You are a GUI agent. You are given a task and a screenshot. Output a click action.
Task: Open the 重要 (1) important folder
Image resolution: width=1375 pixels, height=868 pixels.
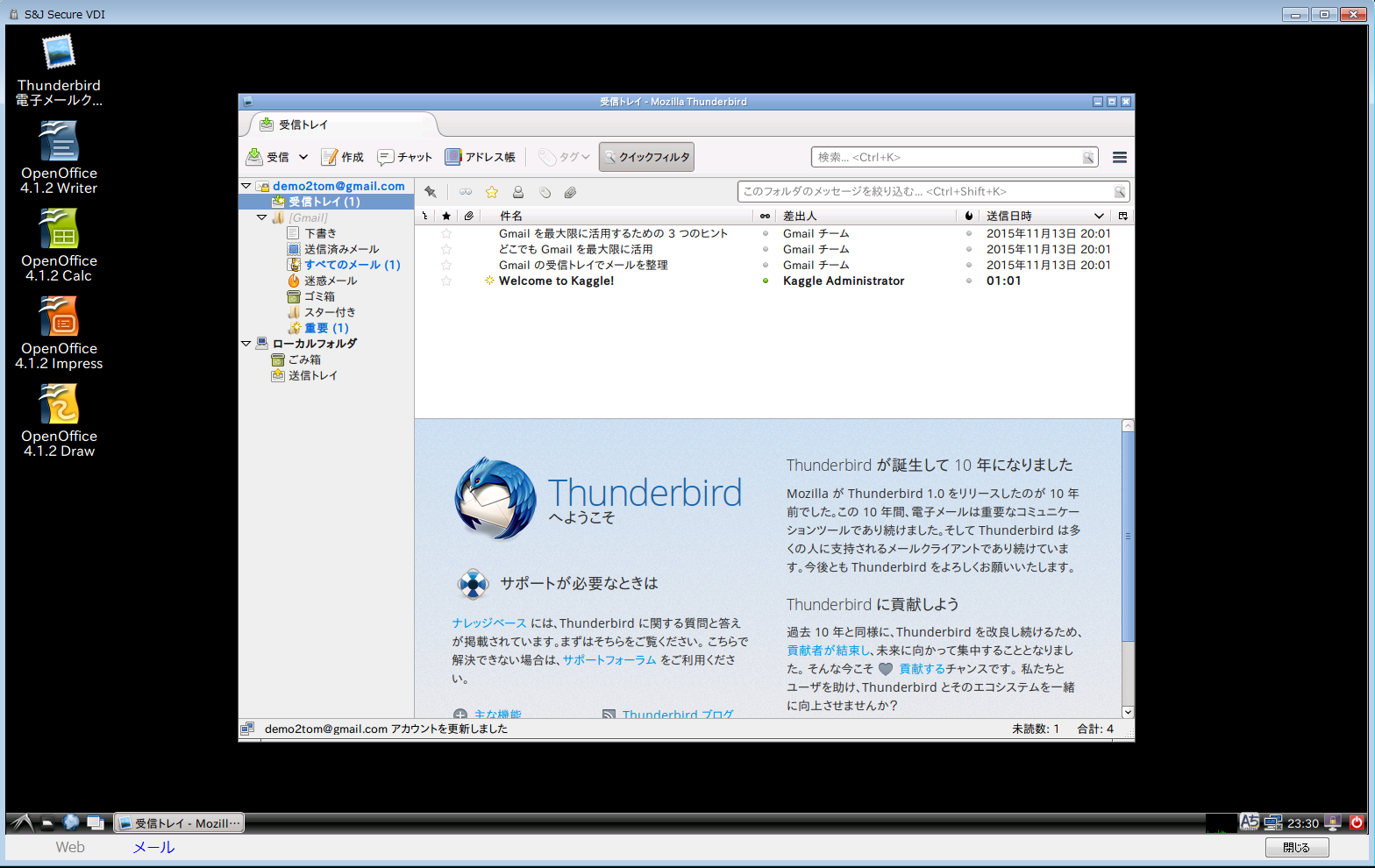pyautogui.click(x=326, y=328)
